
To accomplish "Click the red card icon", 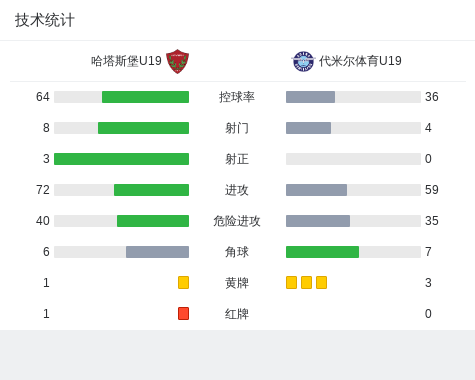I will point(183,313).
